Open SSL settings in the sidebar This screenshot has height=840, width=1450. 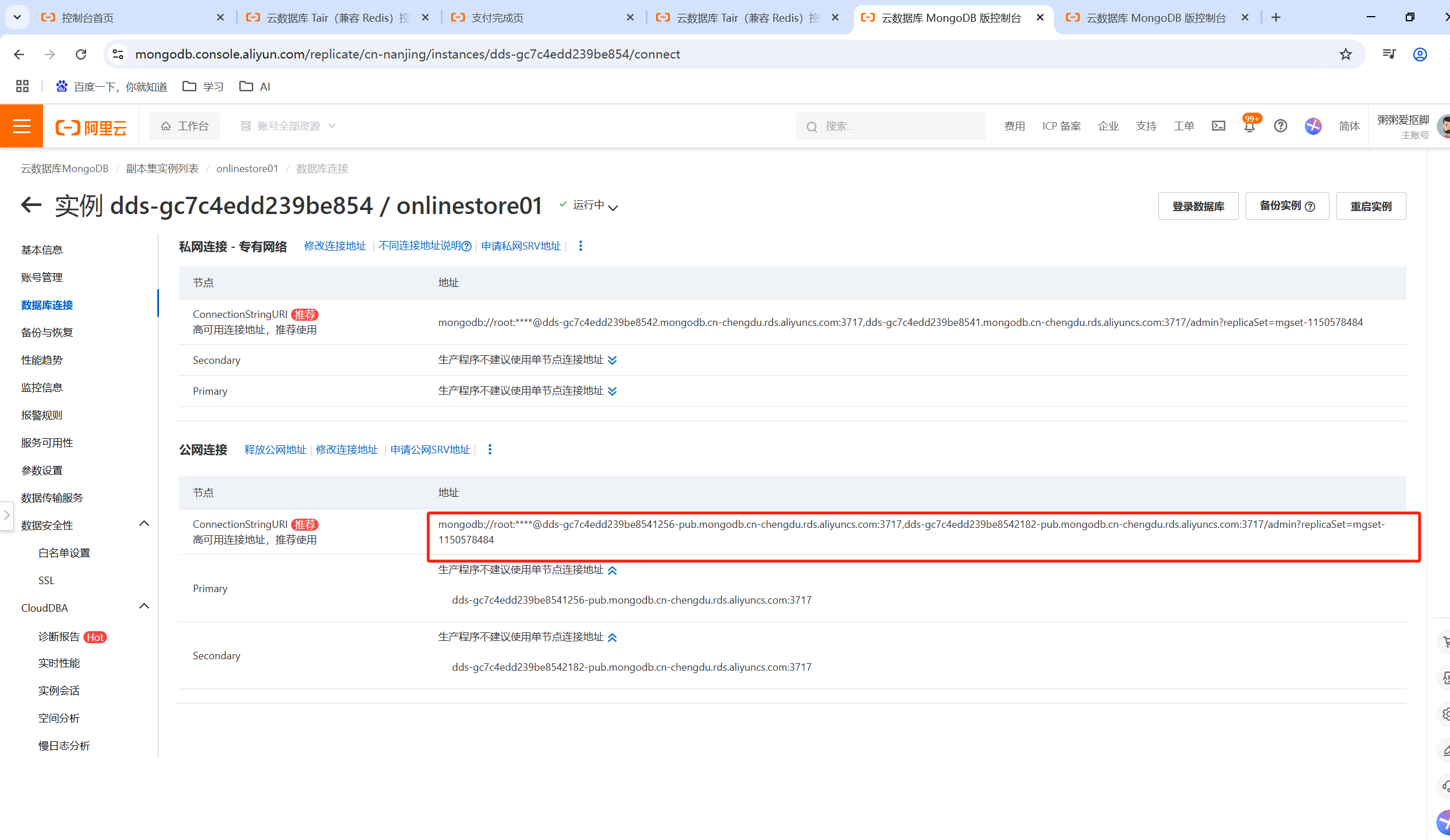click(46, 581)
